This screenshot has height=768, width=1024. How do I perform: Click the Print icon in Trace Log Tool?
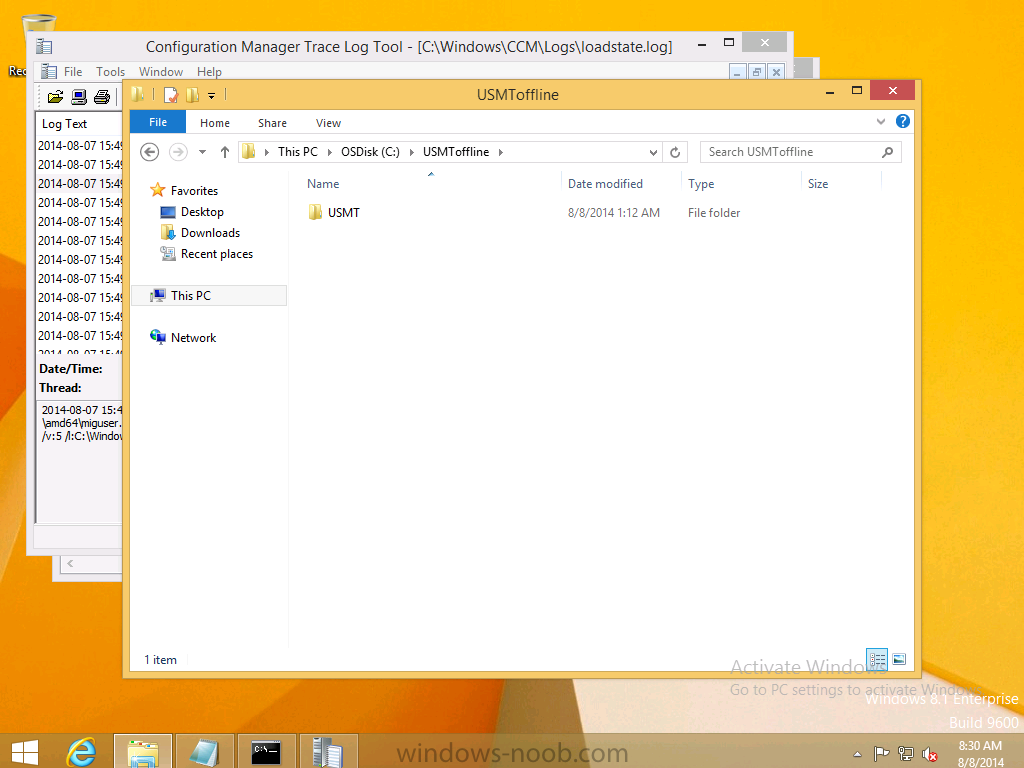[102, 97]
